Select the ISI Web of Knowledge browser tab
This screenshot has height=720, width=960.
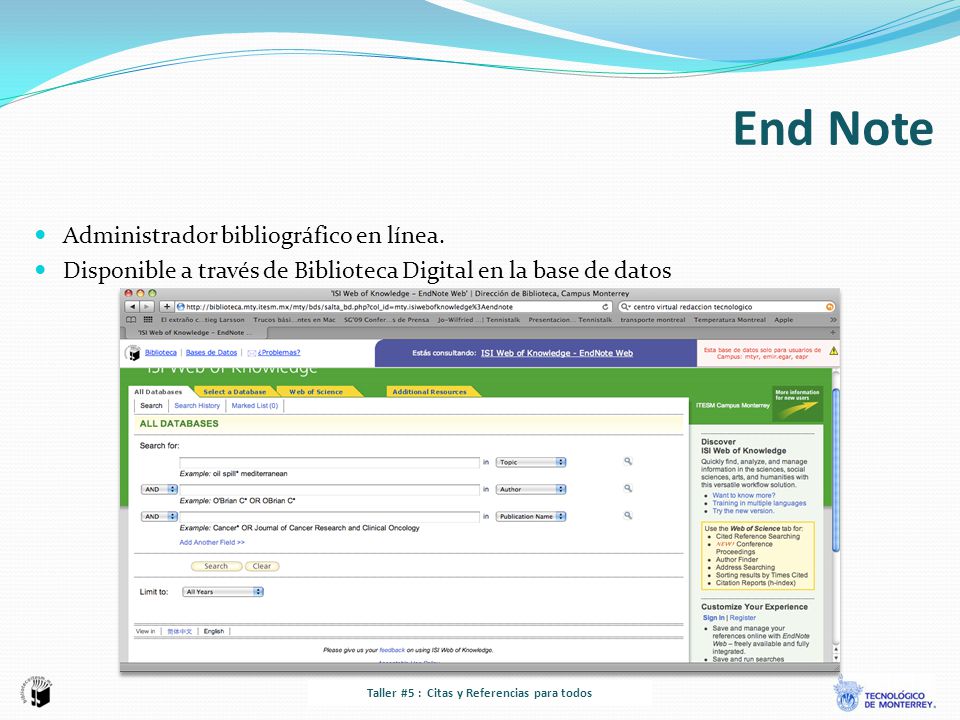pos(195,332)
